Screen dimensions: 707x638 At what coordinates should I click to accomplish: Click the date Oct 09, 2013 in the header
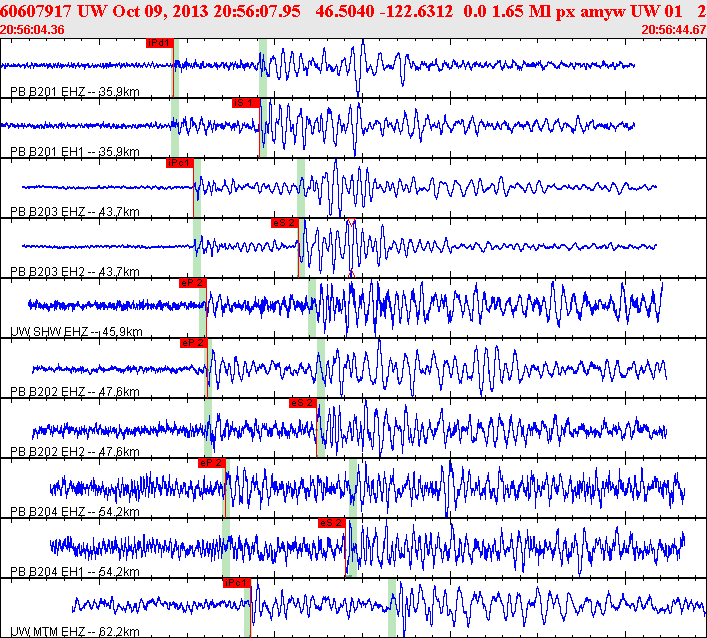coord(161,11)
